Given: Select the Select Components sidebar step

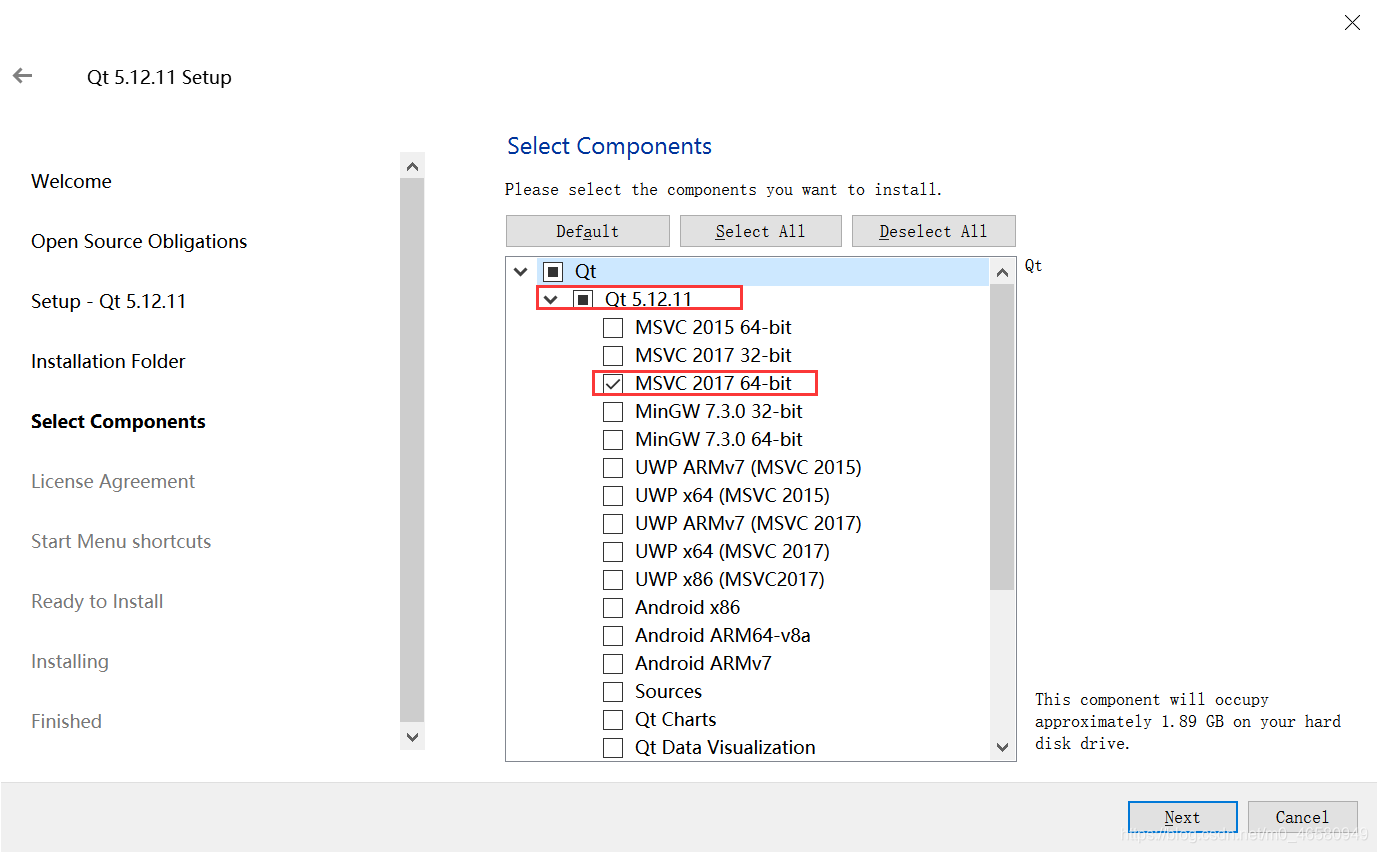Looking at the screenshot, I should point(118,421).
